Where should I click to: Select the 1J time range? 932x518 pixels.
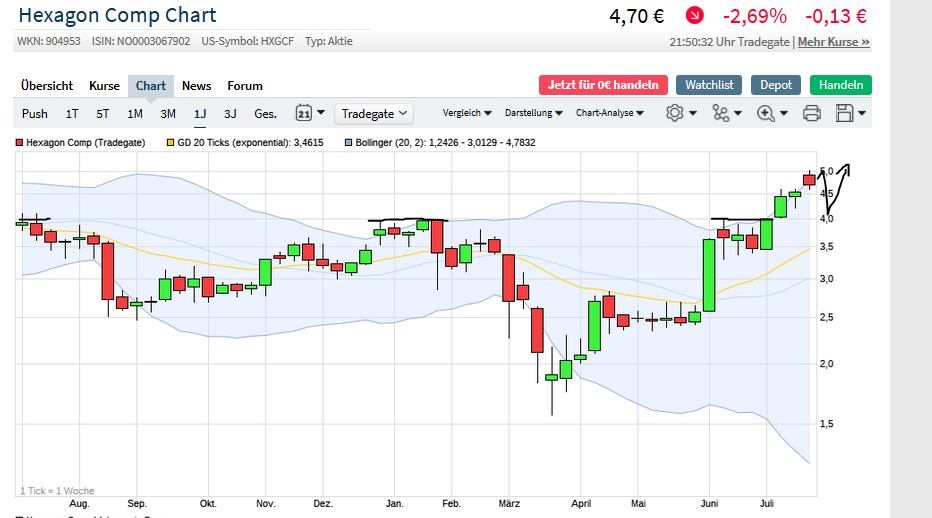pyautogui.click(x=200, y=113)
